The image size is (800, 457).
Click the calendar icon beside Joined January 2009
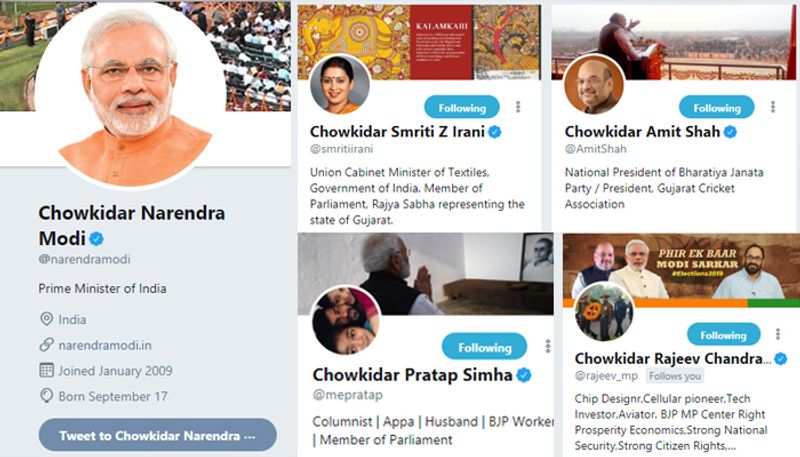(46, 370)
